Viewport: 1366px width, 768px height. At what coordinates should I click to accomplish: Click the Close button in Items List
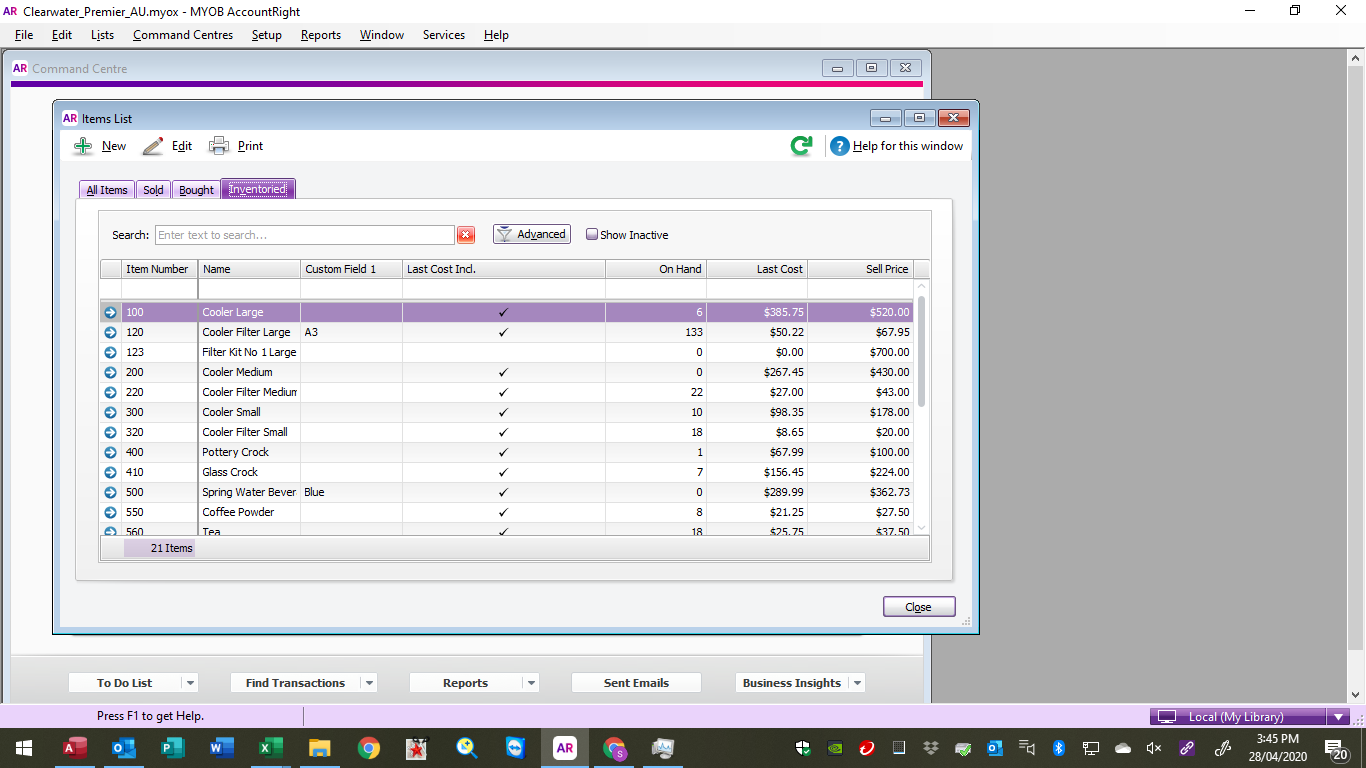pyautogui.click(x=919, y=607)
